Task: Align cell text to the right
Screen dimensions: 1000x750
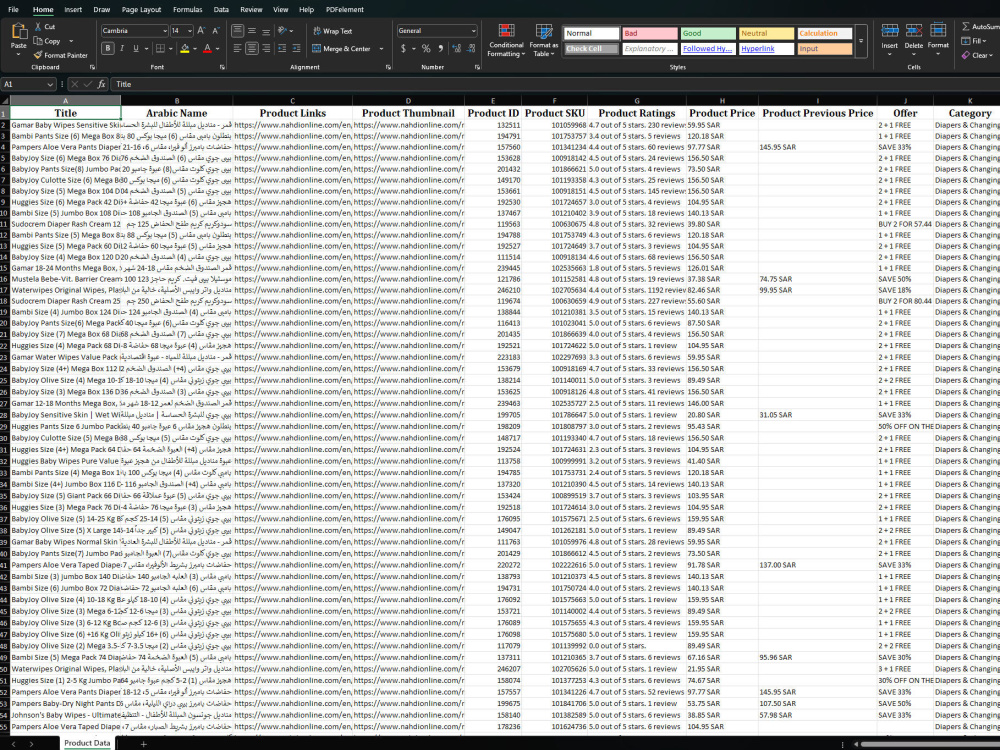Action: [x=266, y=48]
